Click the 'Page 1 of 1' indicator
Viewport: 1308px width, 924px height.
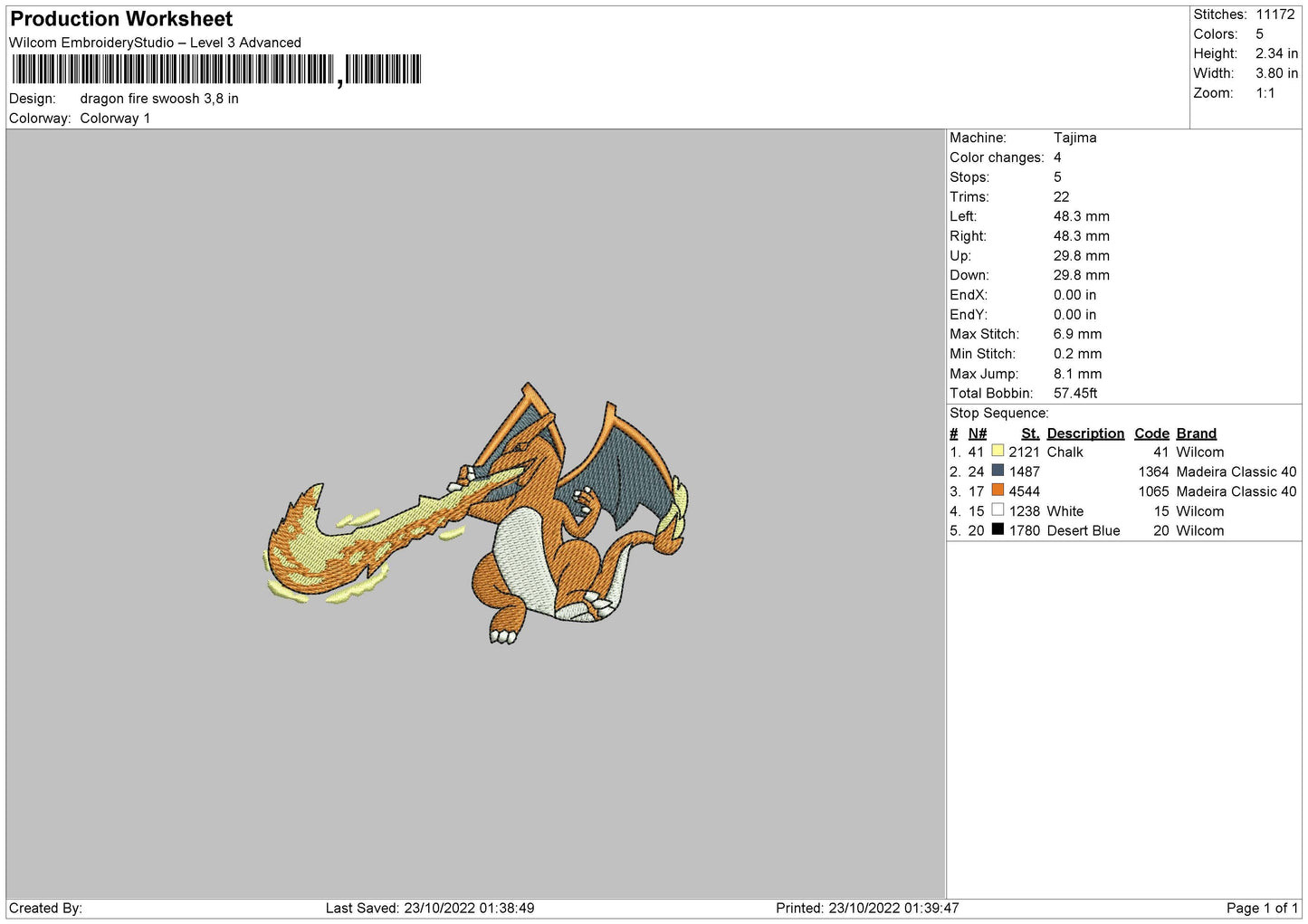[1262, 909]
